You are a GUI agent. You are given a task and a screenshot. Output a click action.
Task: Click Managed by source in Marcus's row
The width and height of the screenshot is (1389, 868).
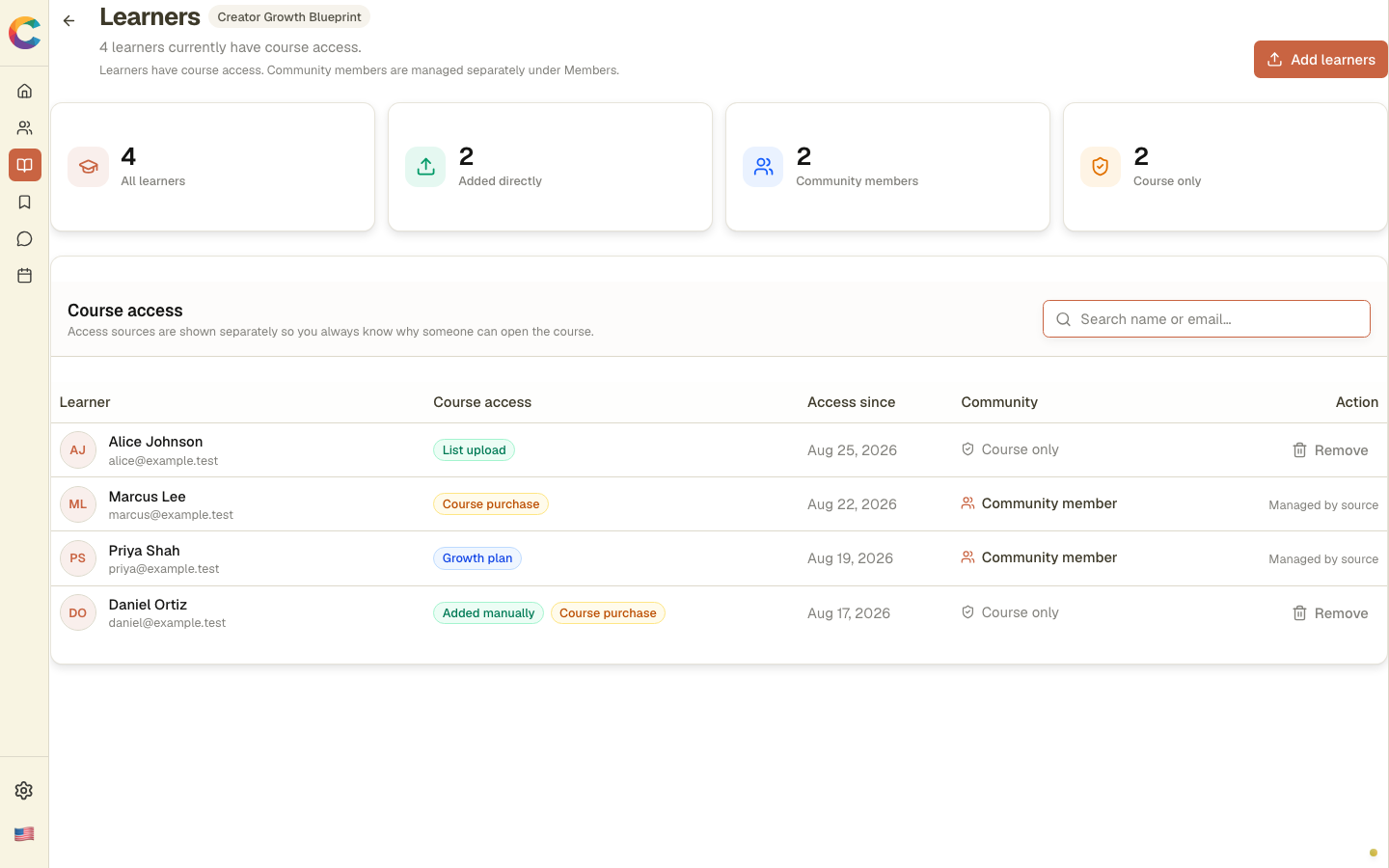click(x=1323, y=505)
